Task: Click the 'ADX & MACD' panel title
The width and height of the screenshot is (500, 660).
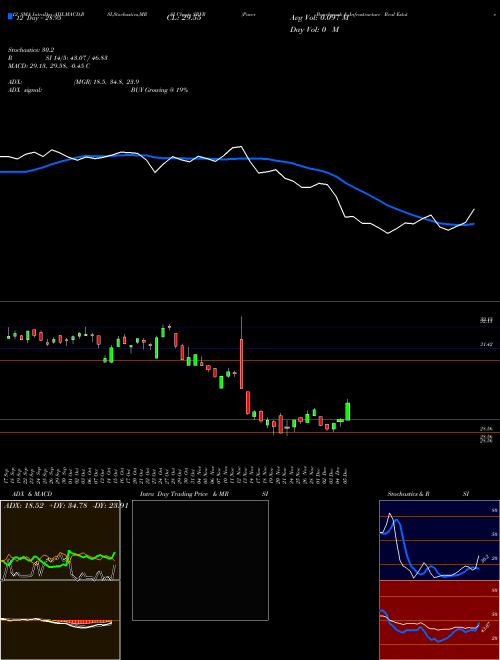Action: 32,494
